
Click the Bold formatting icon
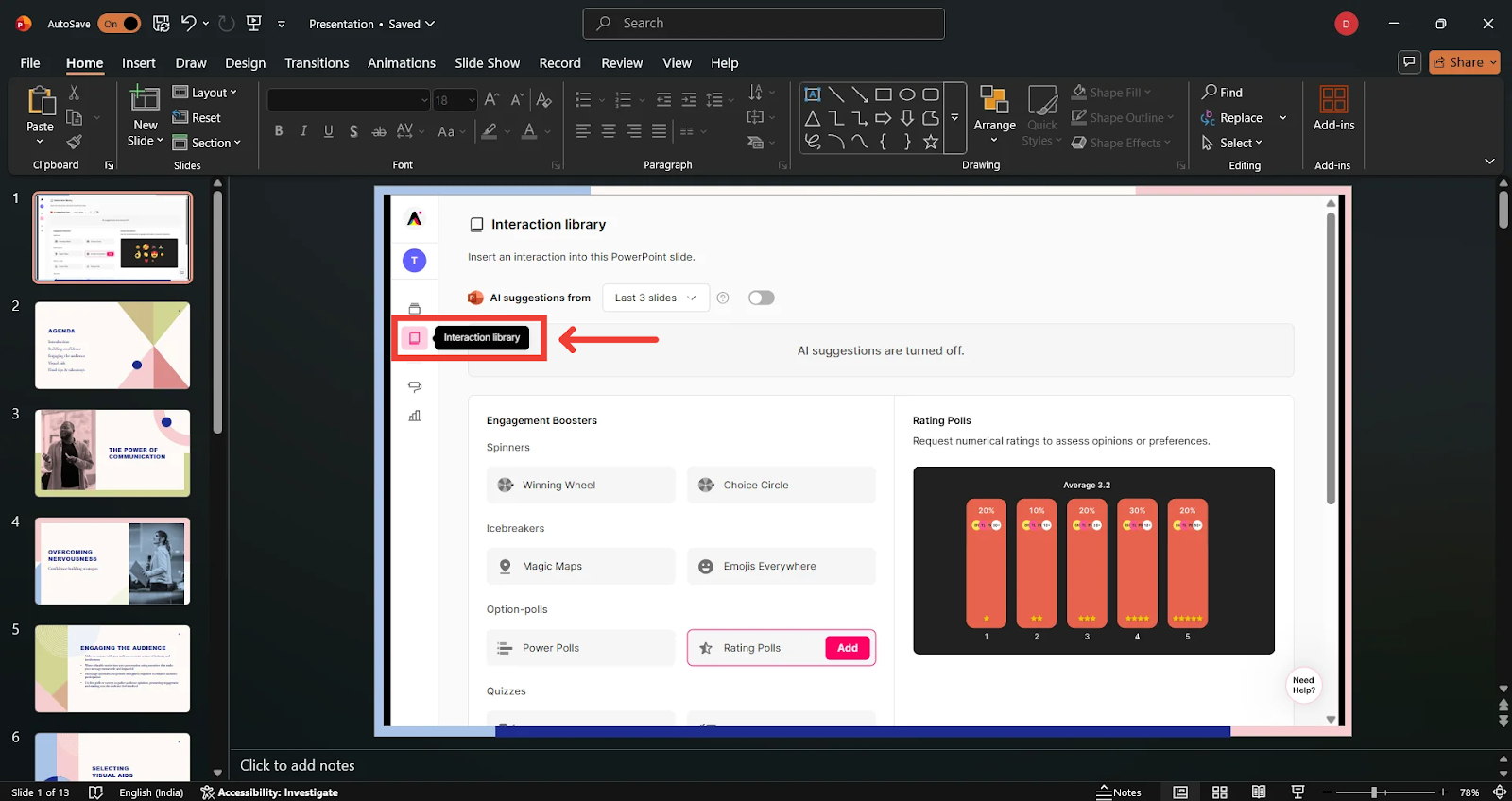point(279,131)
